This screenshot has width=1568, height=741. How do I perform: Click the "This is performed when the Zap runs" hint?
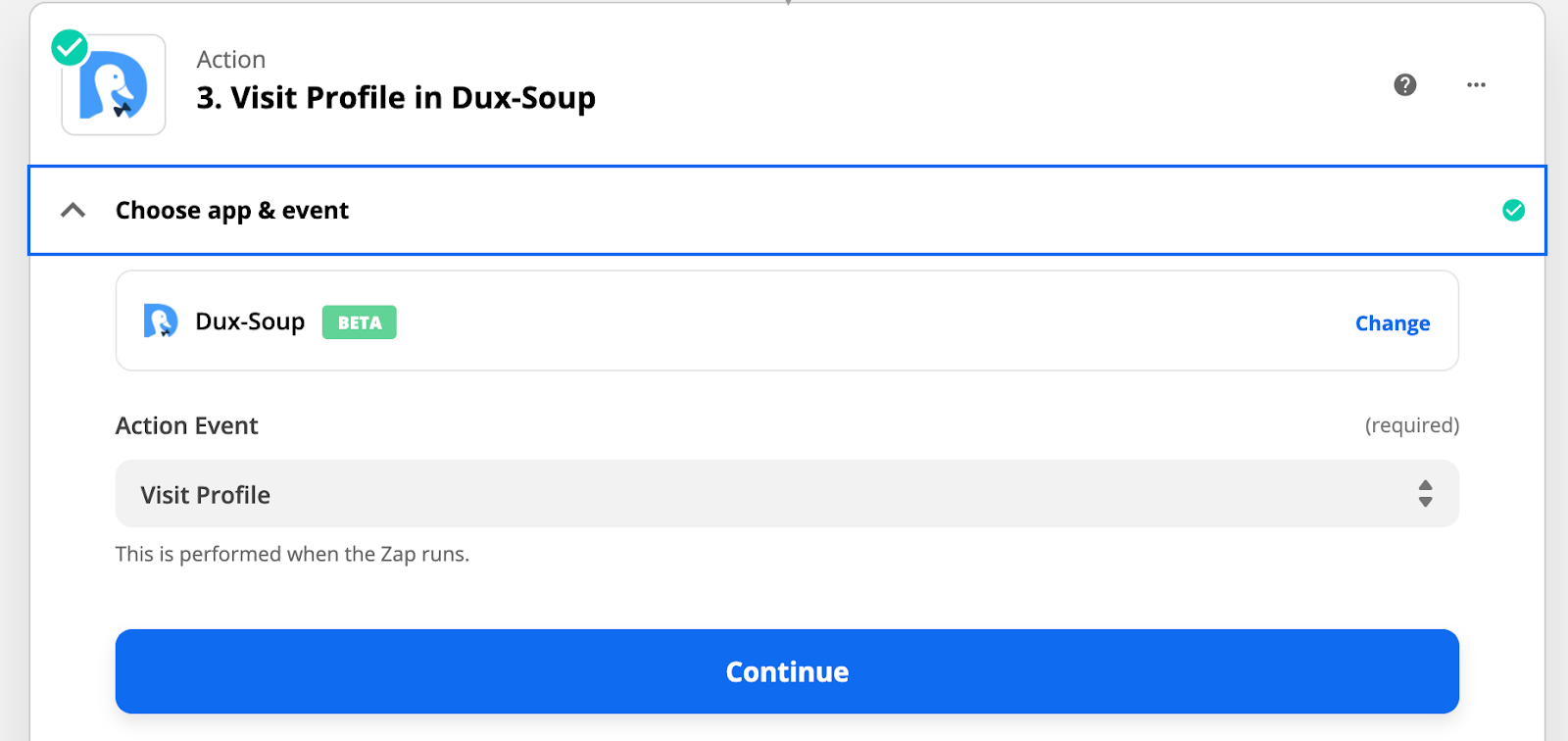click(292, 554)
